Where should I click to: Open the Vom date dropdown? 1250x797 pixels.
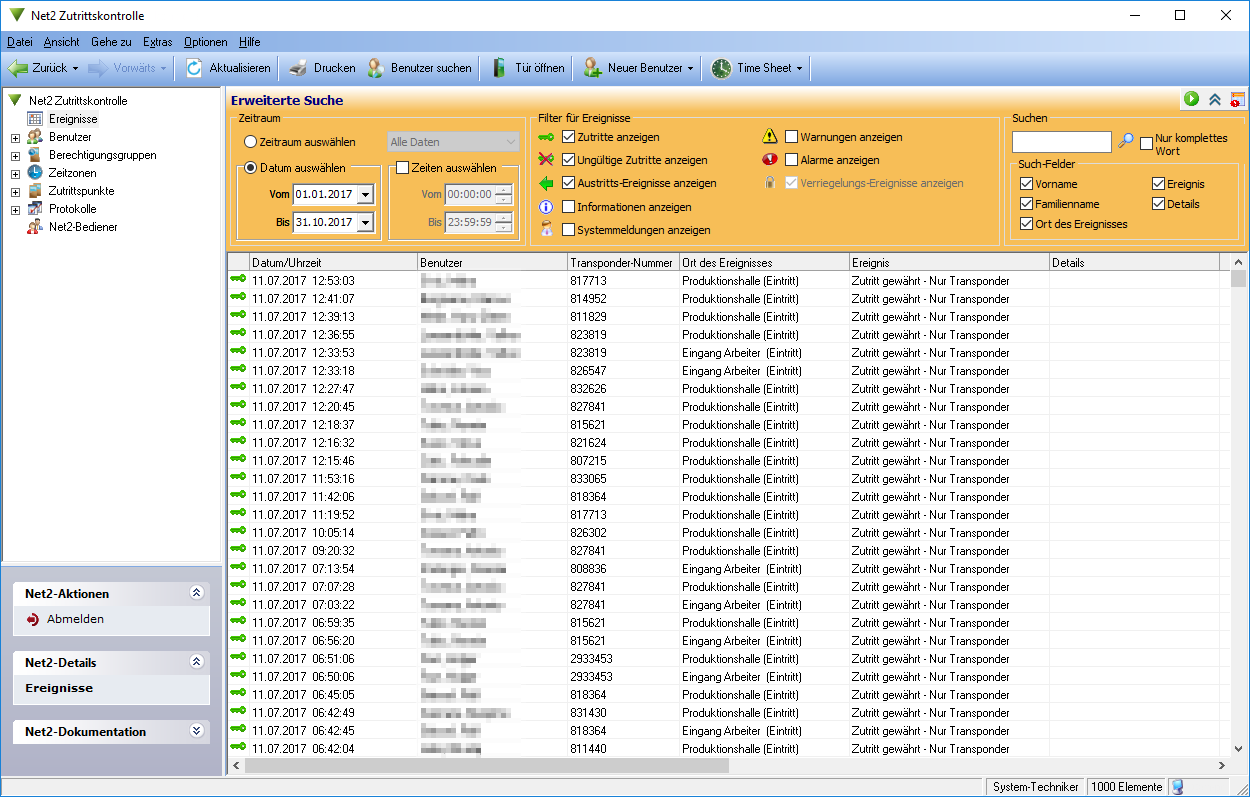click(x=365, y=195)
